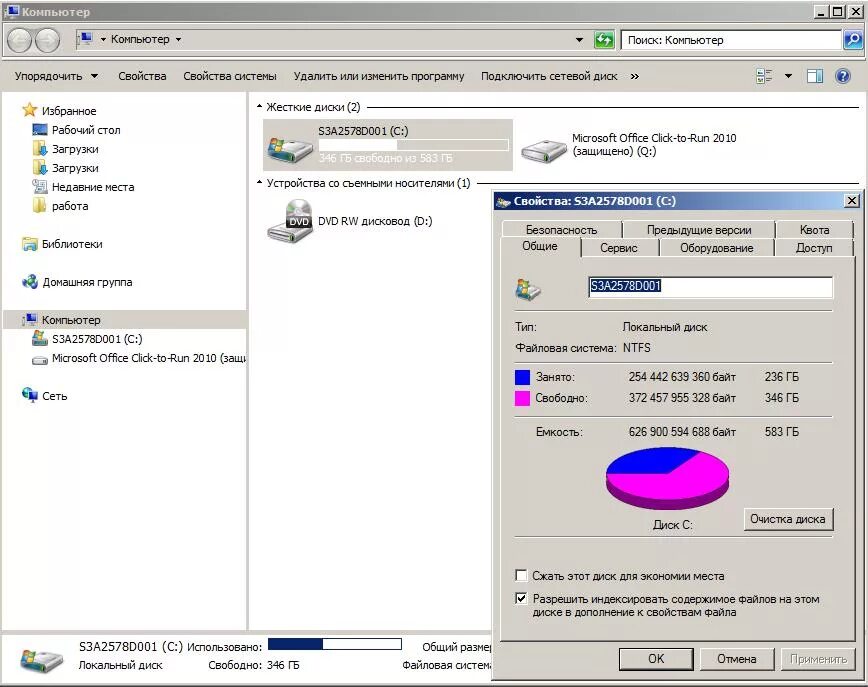Expand arrow before Компьютер in address bar

103,39
